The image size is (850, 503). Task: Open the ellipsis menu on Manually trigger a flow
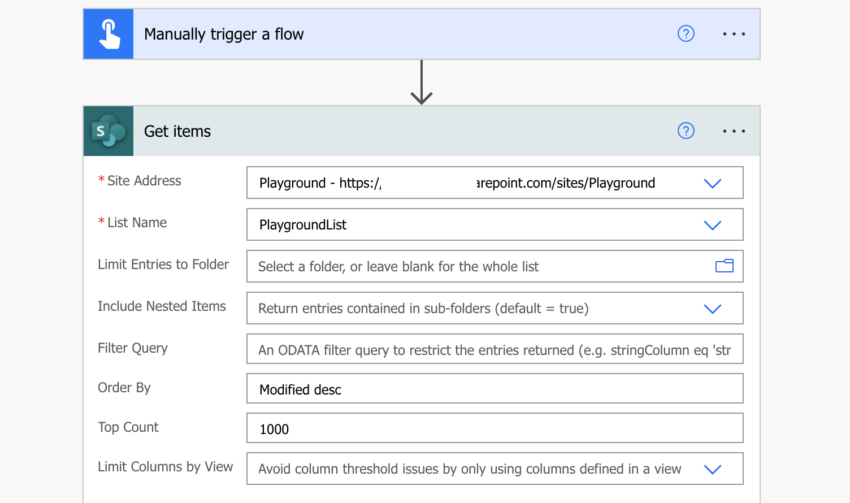pos(733,34)
